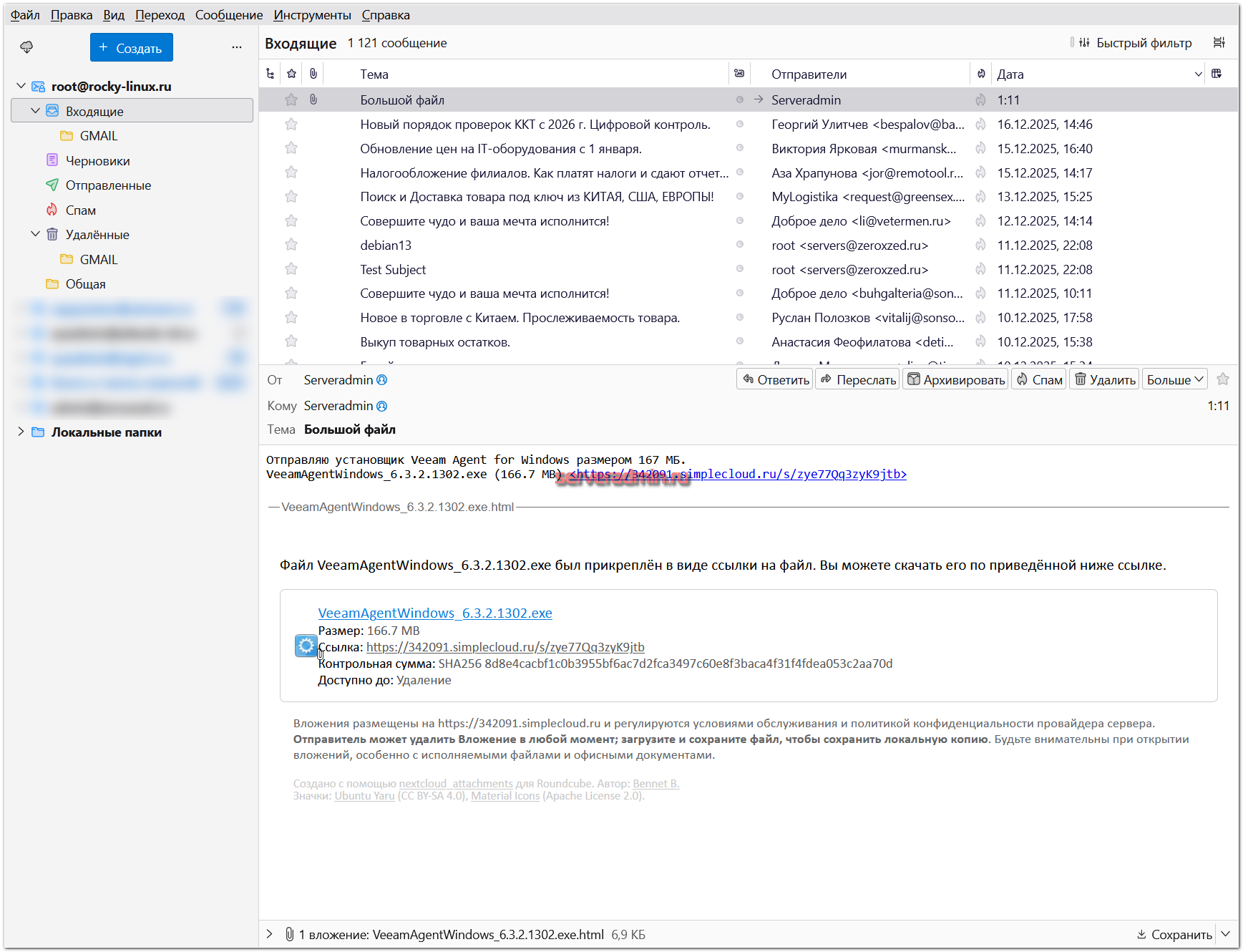Open message list display options icon
Image resolution: width=1243 pixels, height=952 pixels.
pyautogui.click(x=1219, y=43)
